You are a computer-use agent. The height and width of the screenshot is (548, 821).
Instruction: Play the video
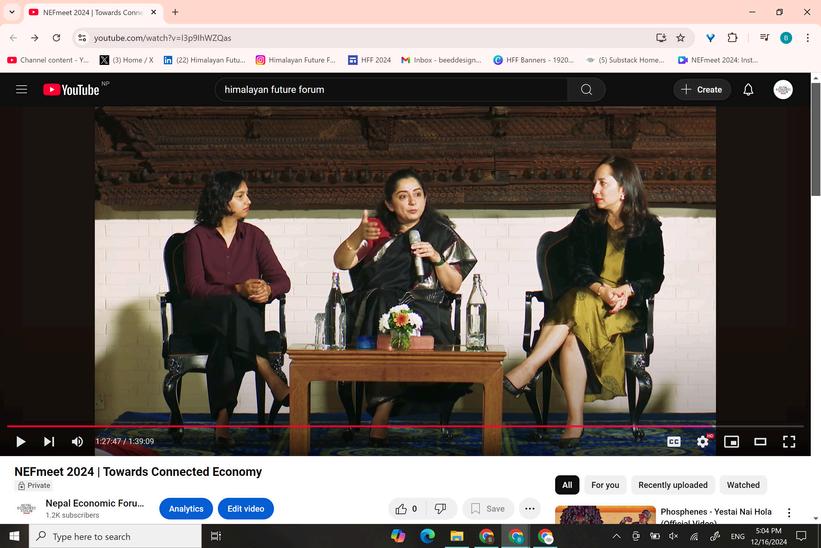(x=20, y=441)
